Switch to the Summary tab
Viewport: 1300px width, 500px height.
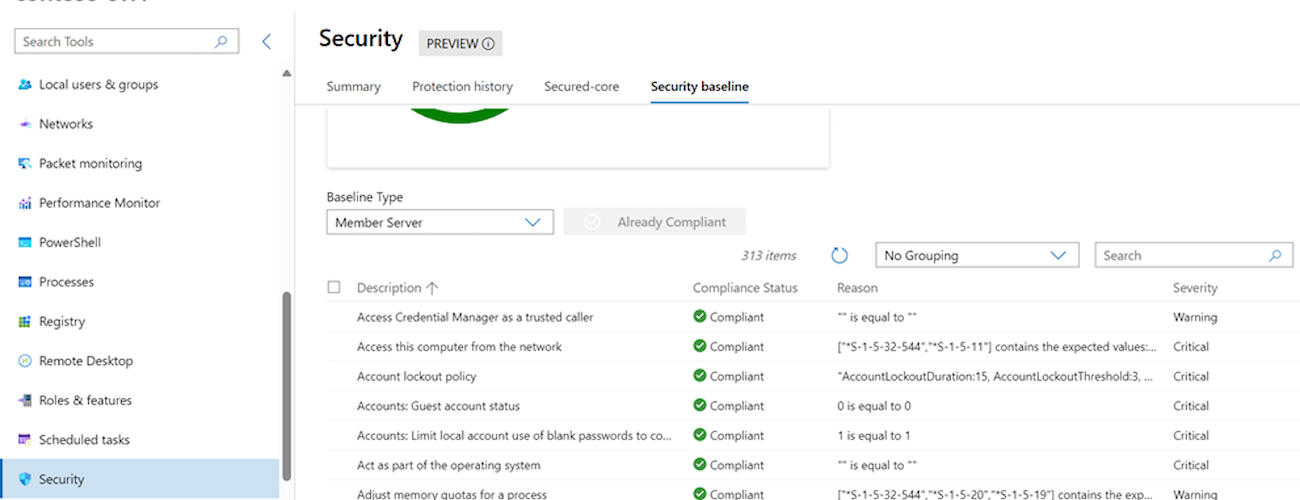point(353,87)
